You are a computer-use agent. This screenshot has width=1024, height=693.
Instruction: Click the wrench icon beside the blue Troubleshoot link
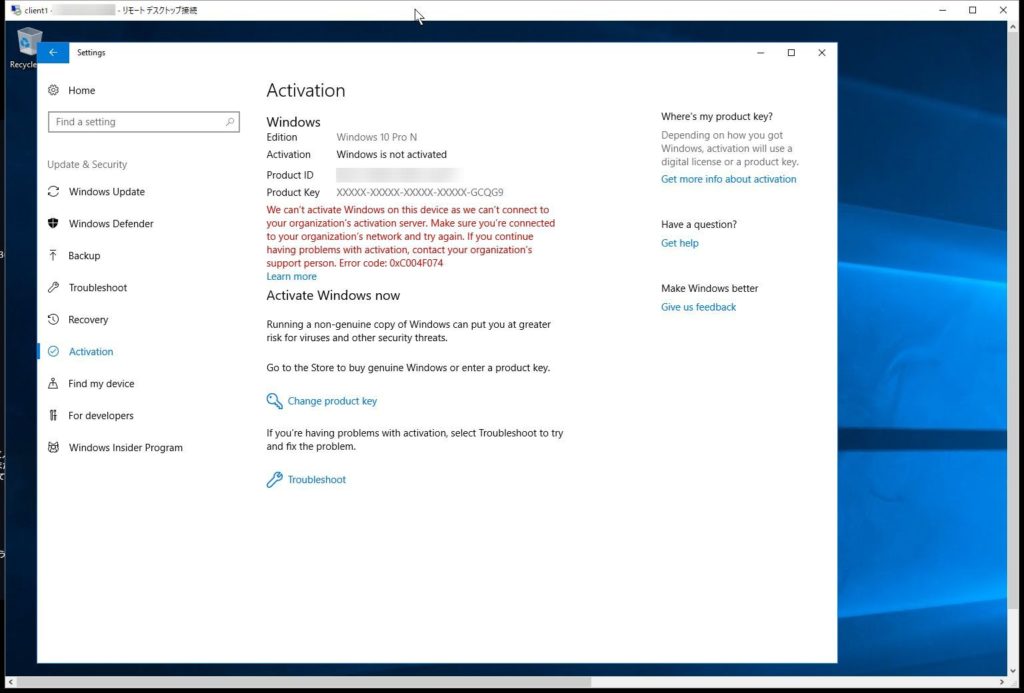click(x=274, y=480)
